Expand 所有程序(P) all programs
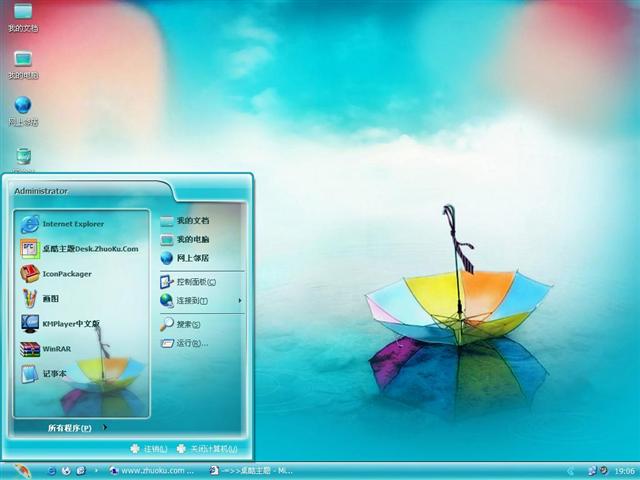640x480 pixels. [78, 428]
